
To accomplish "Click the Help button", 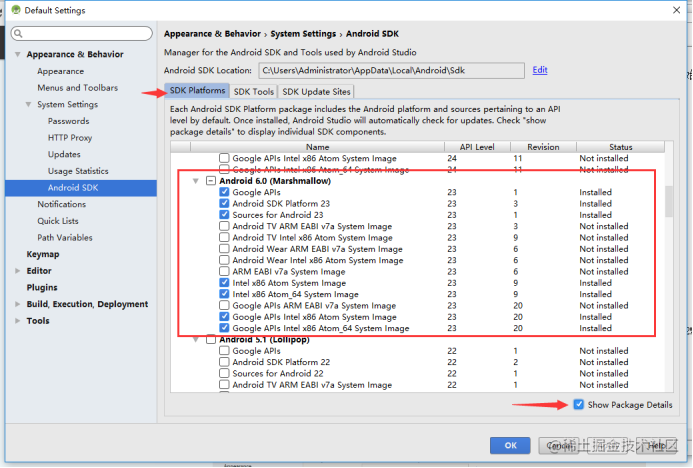I will [x=657, y=445].
